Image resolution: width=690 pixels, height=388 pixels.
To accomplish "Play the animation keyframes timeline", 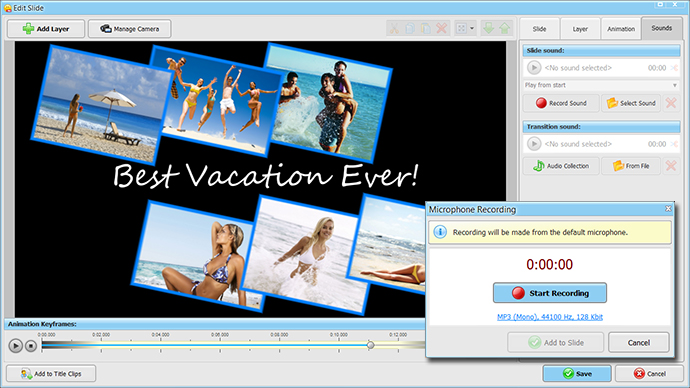I will coord(15,346).
